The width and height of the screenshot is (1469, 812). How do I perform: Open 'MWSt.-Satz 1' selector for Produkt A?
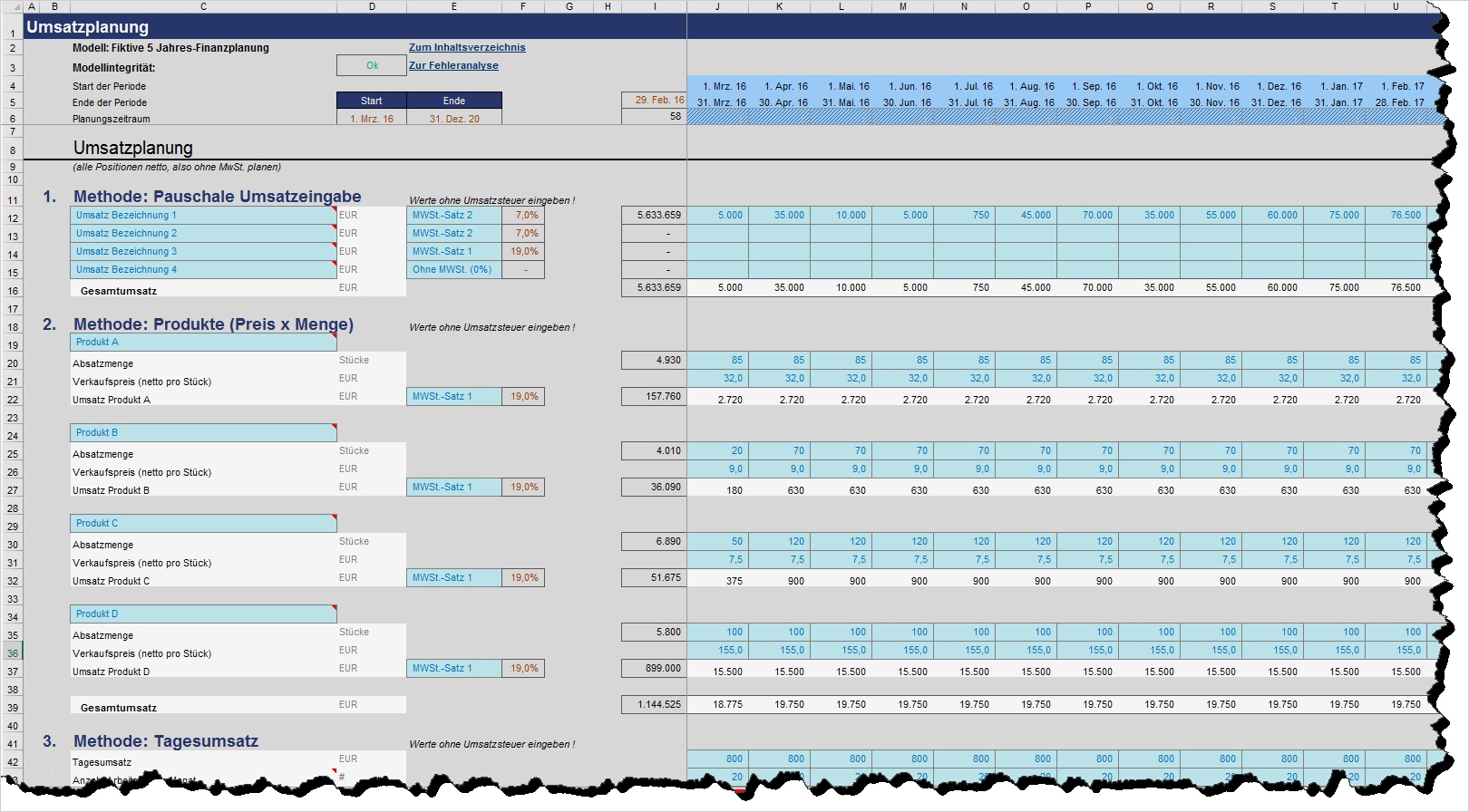click(453, 396)
